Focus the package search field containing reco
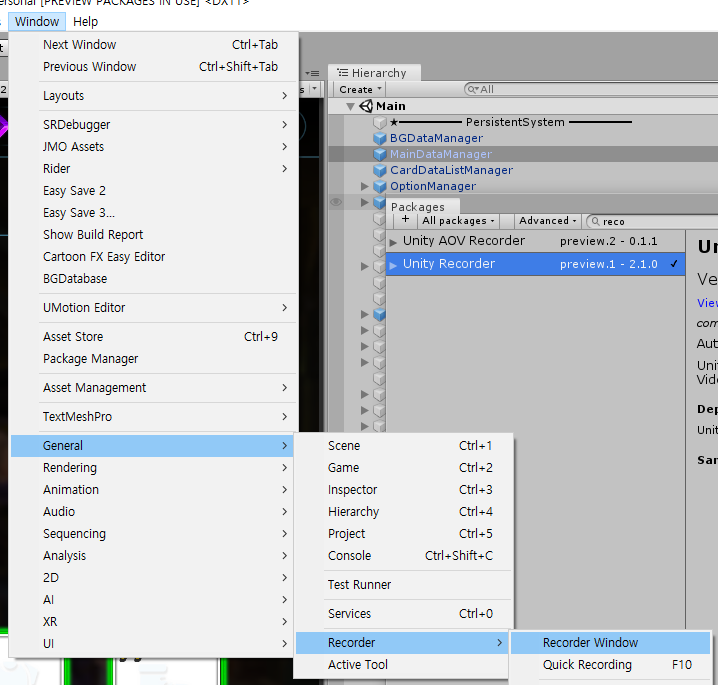This screenshot has width=718, height=685. click(653, 222)
